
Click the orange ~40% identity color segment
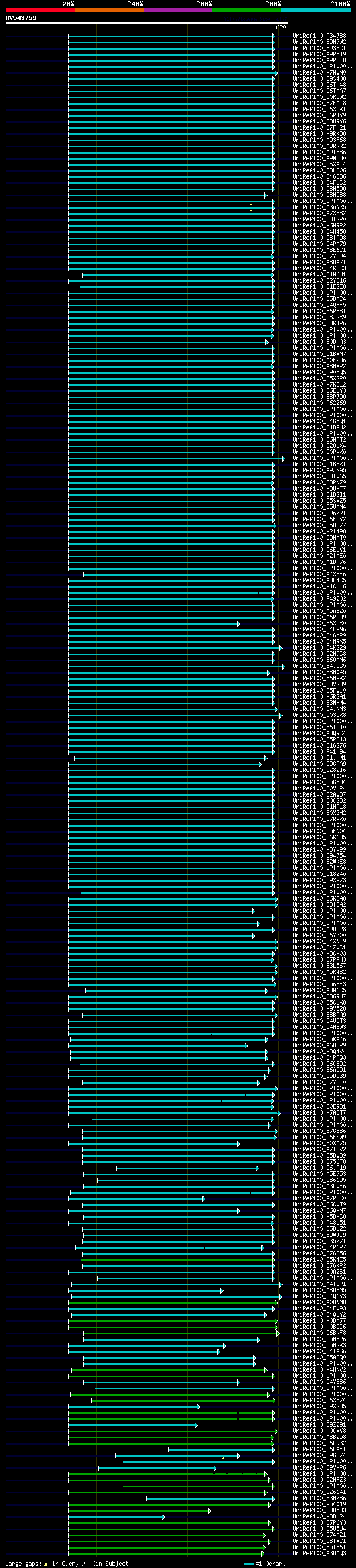click(109, 10)
